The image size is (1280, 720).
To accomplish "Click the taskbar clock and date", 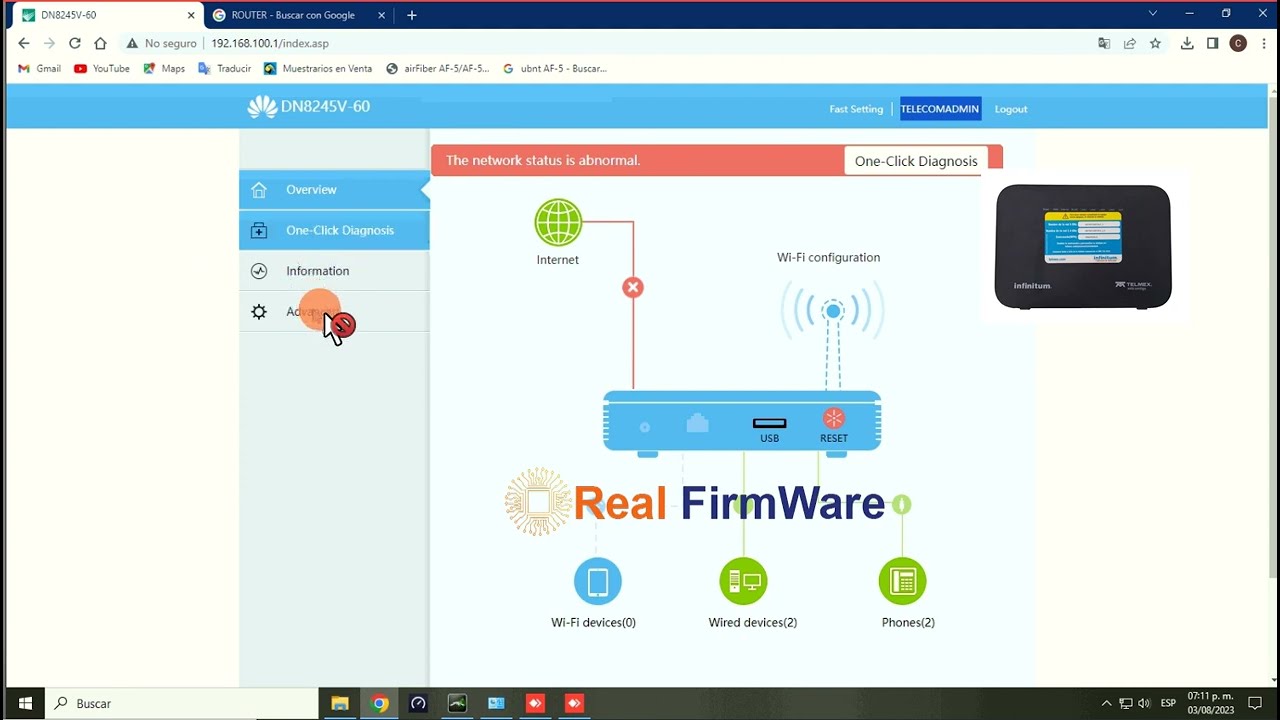I will click(x=1210, y=703).
